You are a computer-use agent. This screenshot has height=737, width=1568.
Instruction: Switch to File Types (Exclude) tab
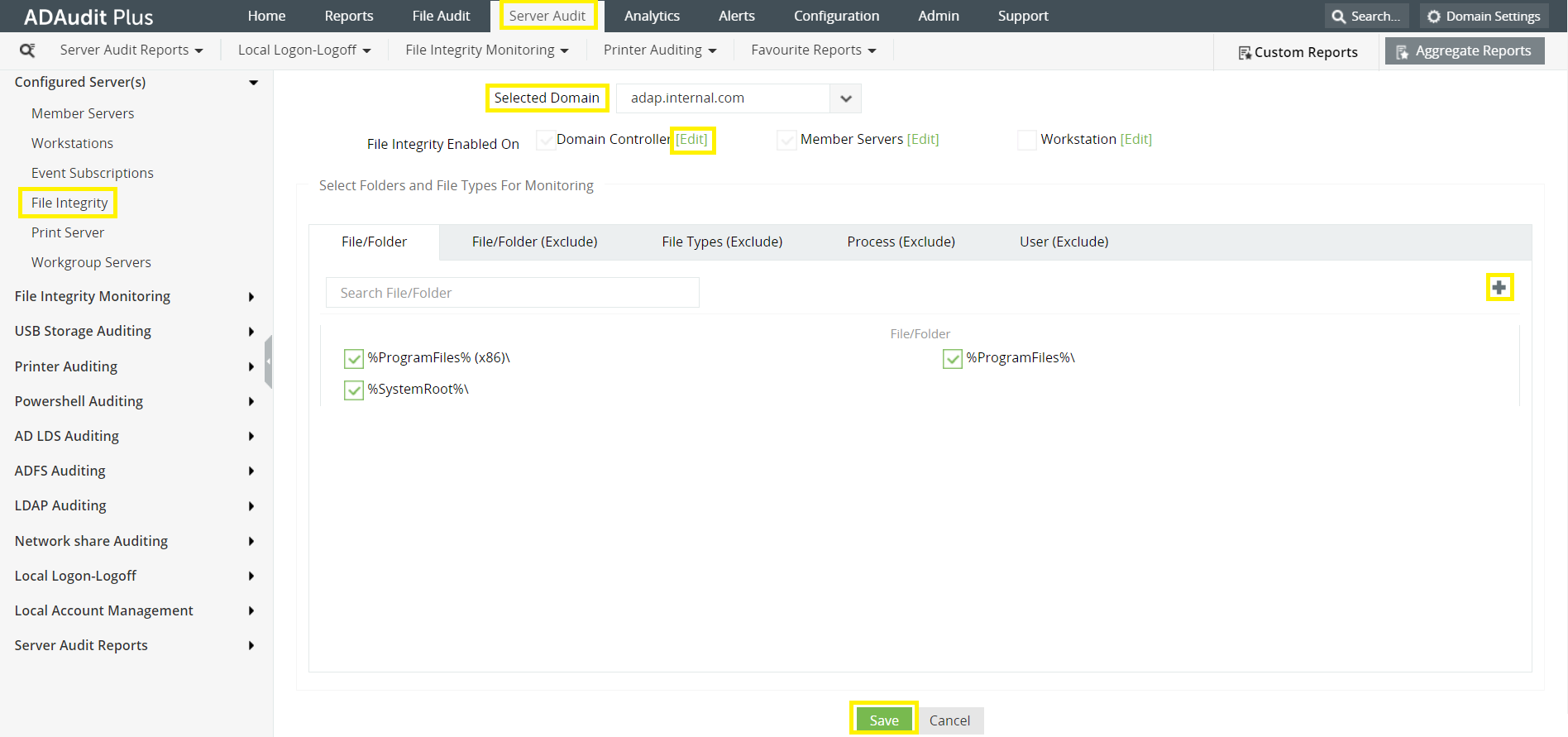point(721,242)
